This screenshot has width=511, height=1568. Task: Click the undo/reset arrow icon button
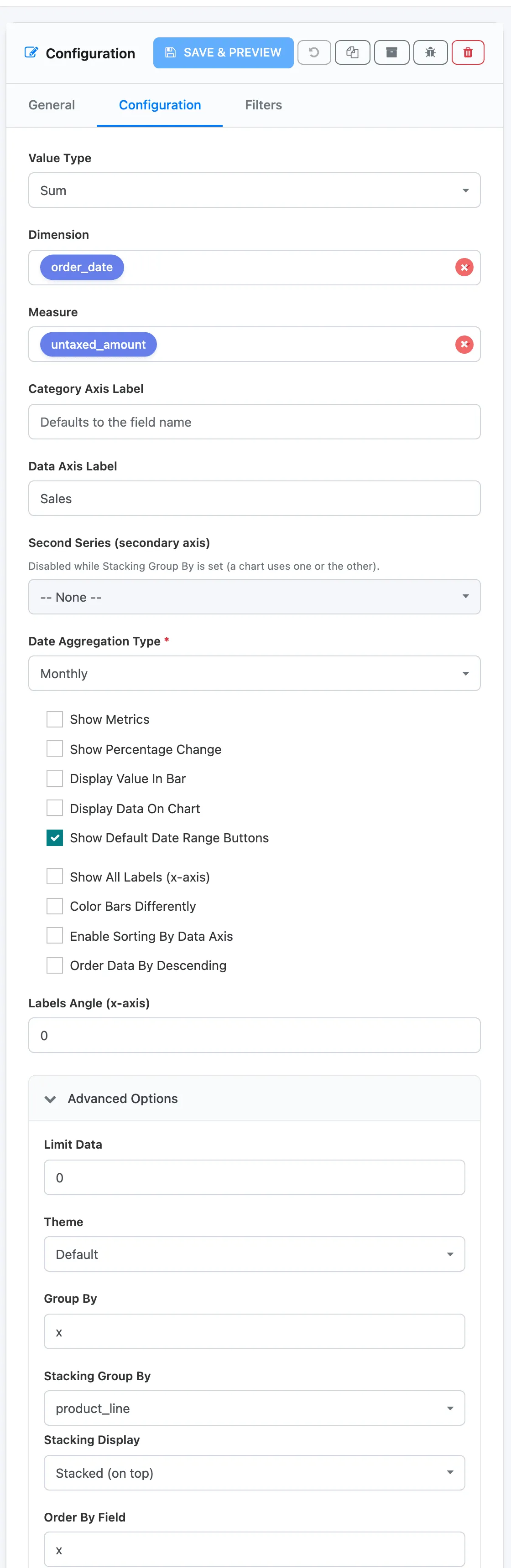pyautogui.click(x=313, y=52)
